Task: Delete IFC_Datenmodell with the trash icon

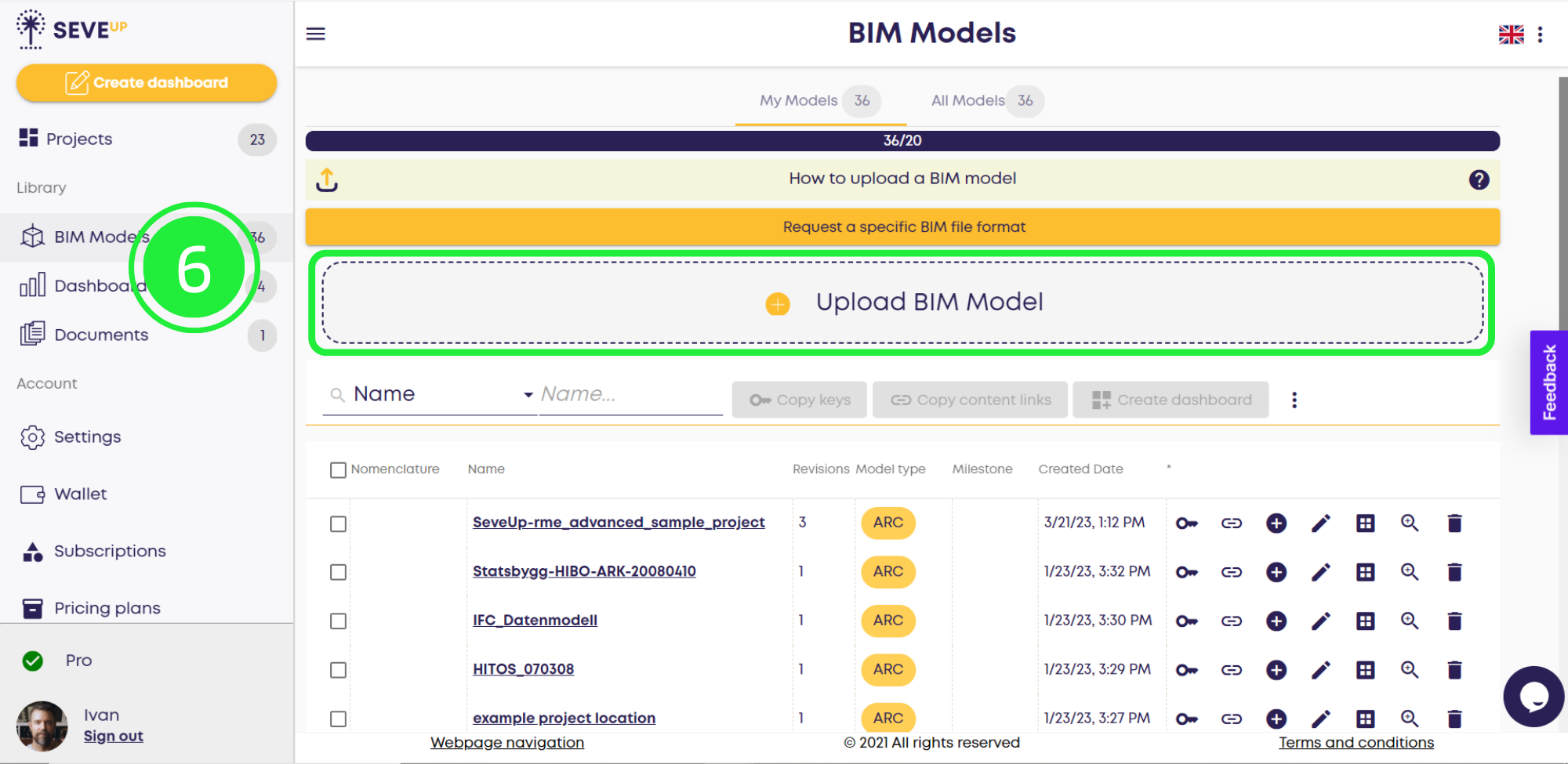Action: [1454, 621]
